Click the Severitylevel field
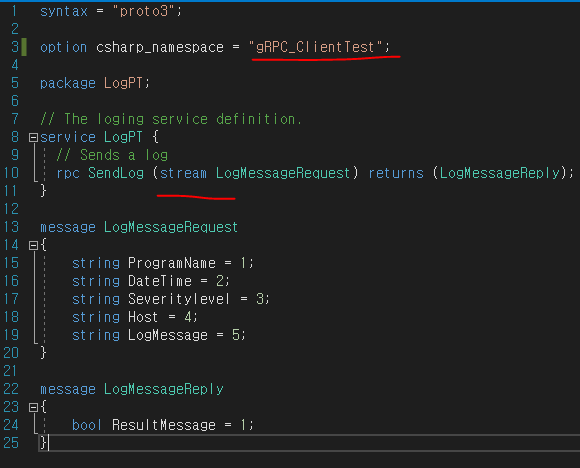Viewport: 580px width, 468px height. [x=179, y=299]
